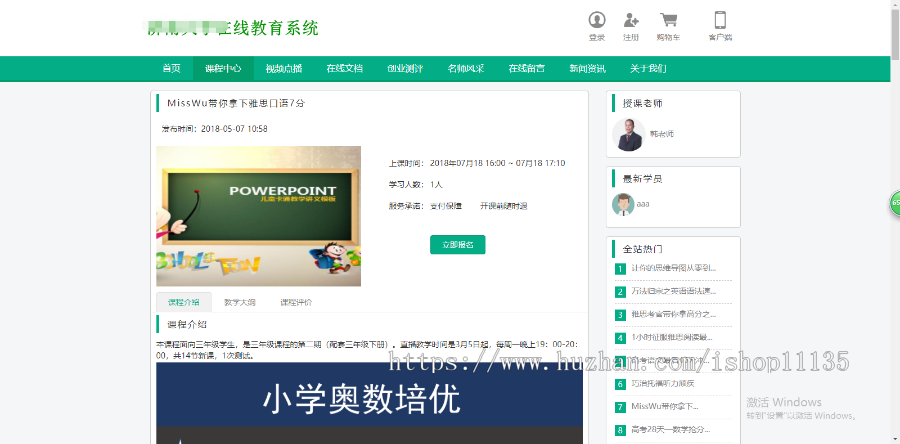This screenshot has width=900, height=444.
Task: Switch to the 课程评价 tab
Action: [296, 302]
